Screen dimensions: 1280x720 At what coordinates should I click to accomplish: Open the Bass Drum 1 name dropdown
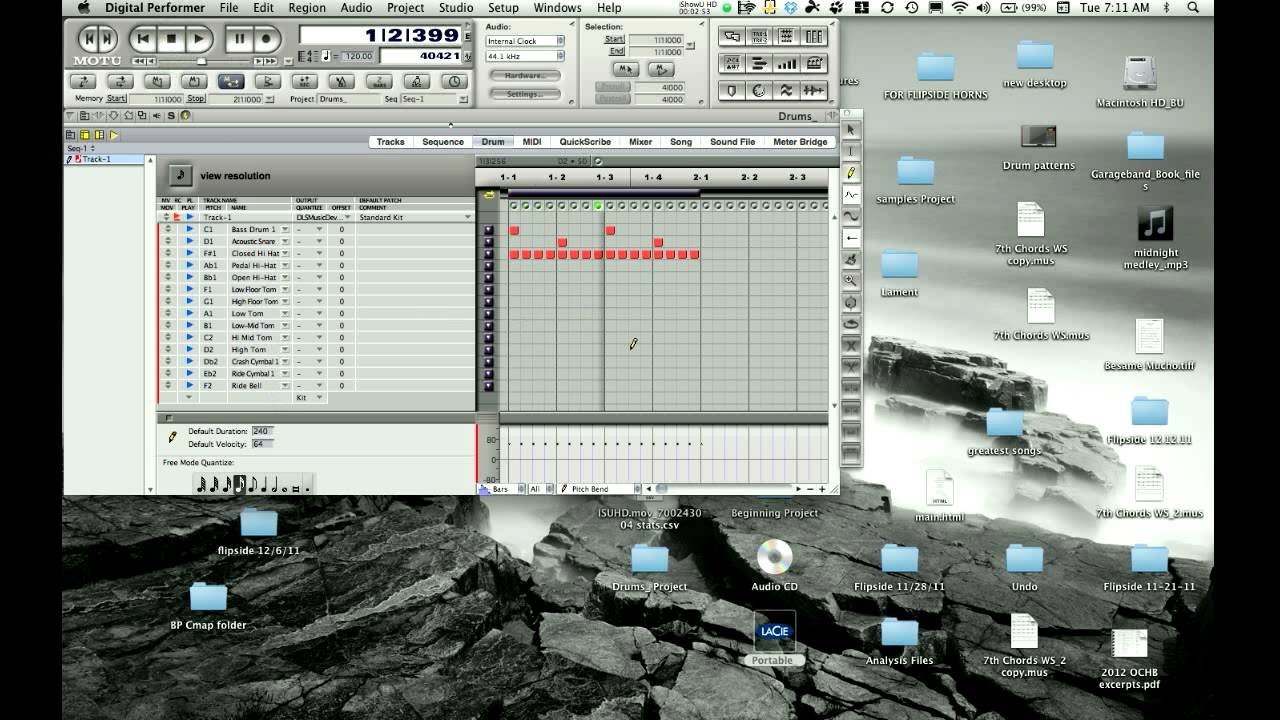284,229
